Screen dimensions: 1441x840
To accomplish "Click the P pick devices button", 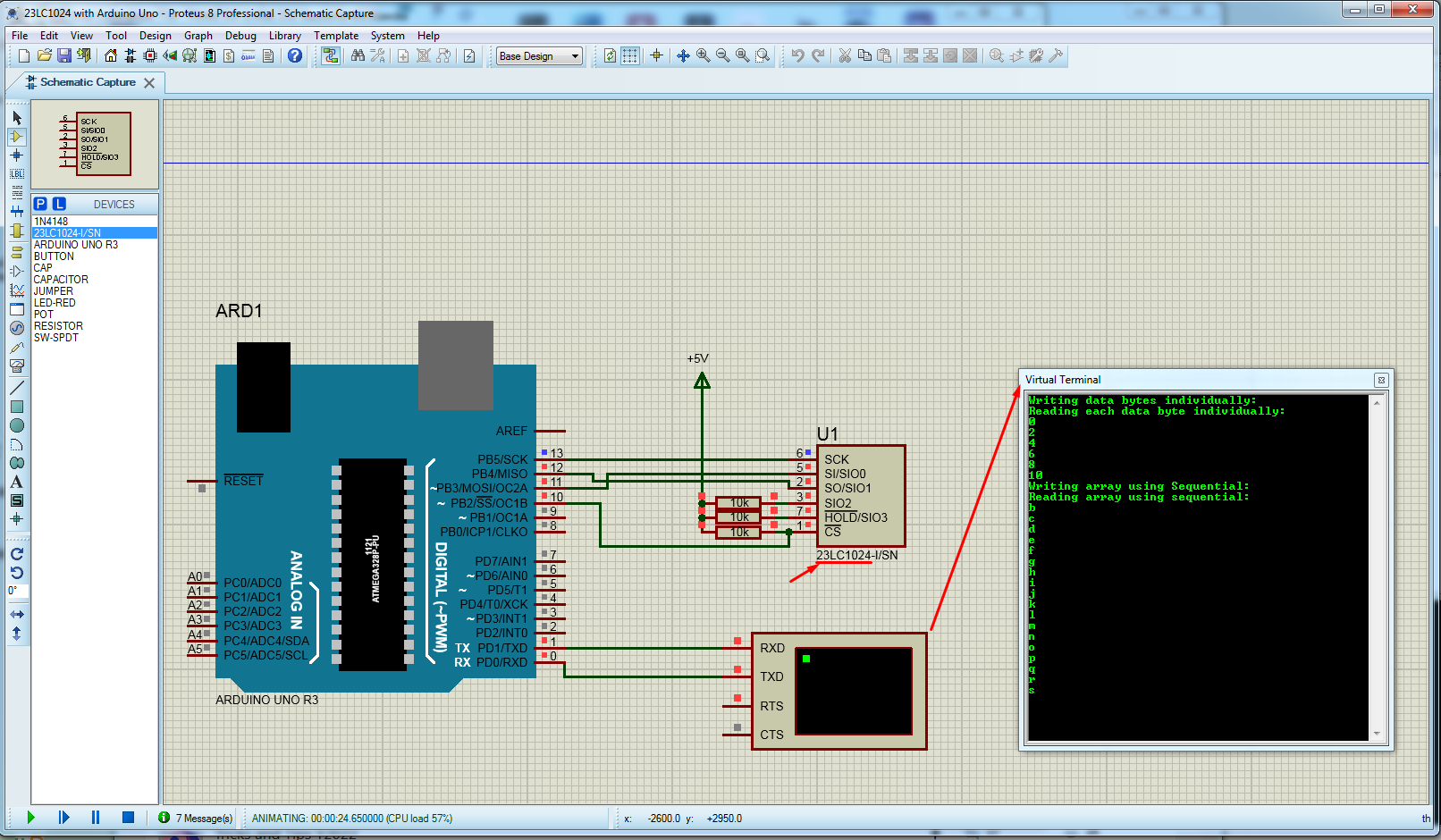I will (40, 204).
